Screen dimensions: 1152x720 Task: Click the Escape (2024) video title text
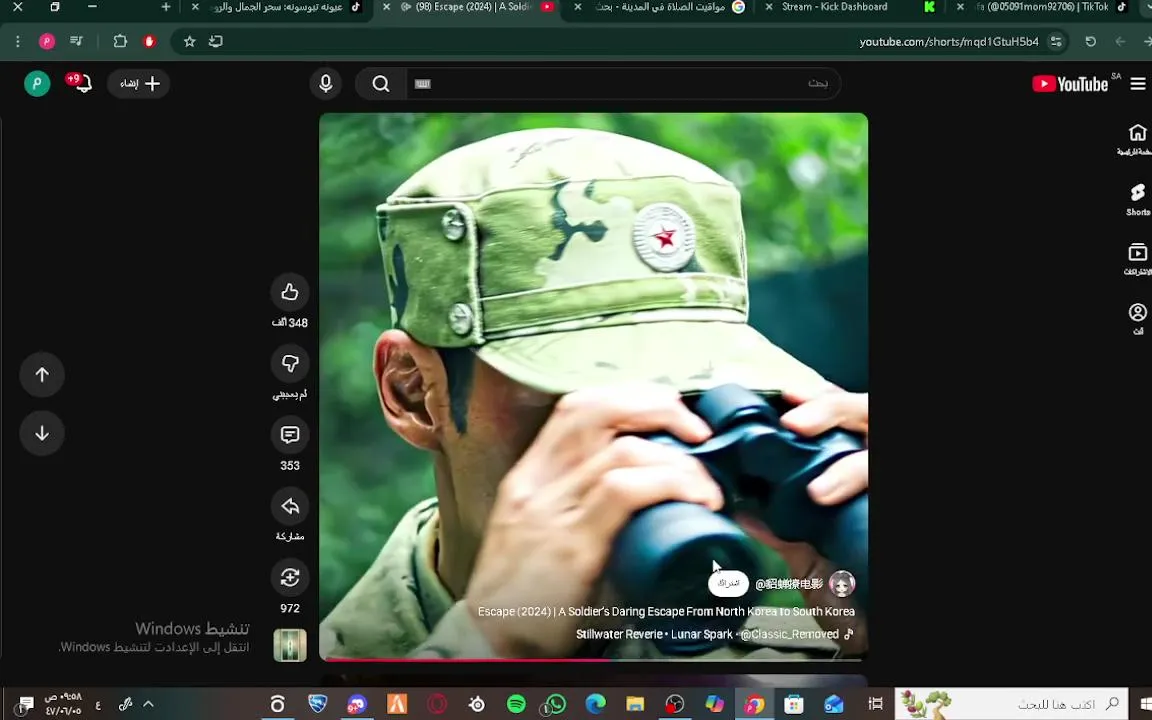coord(666,611)
